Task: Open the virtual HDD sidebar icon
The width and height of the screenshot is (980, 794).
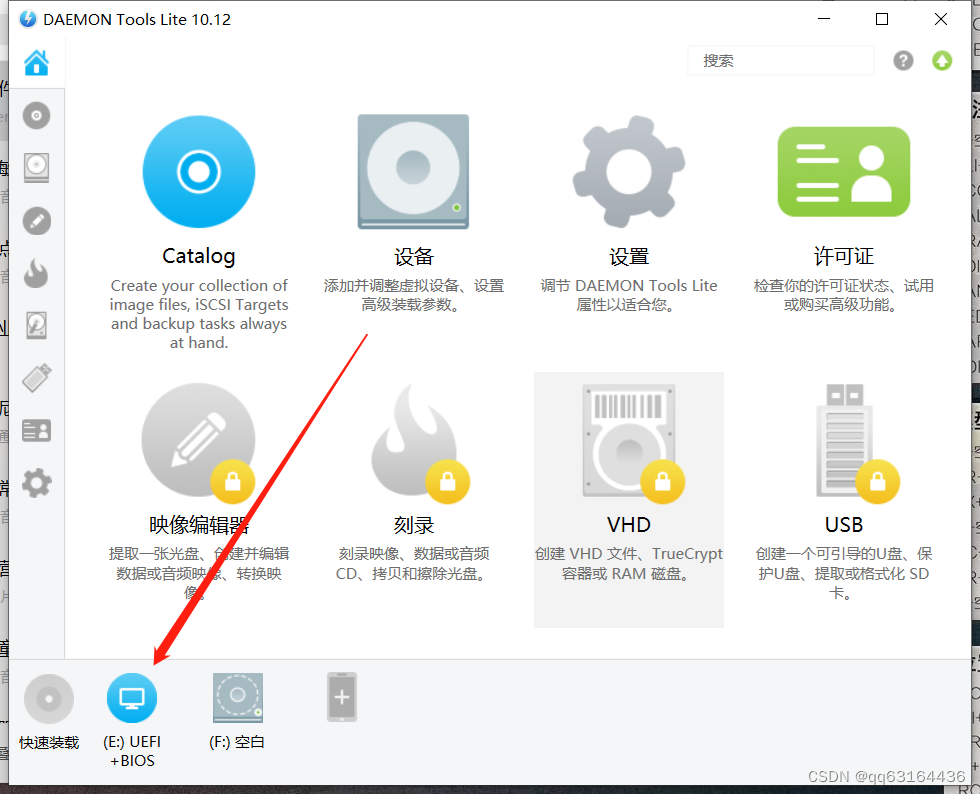Action: pyautogui.click(x=36, y=326)
